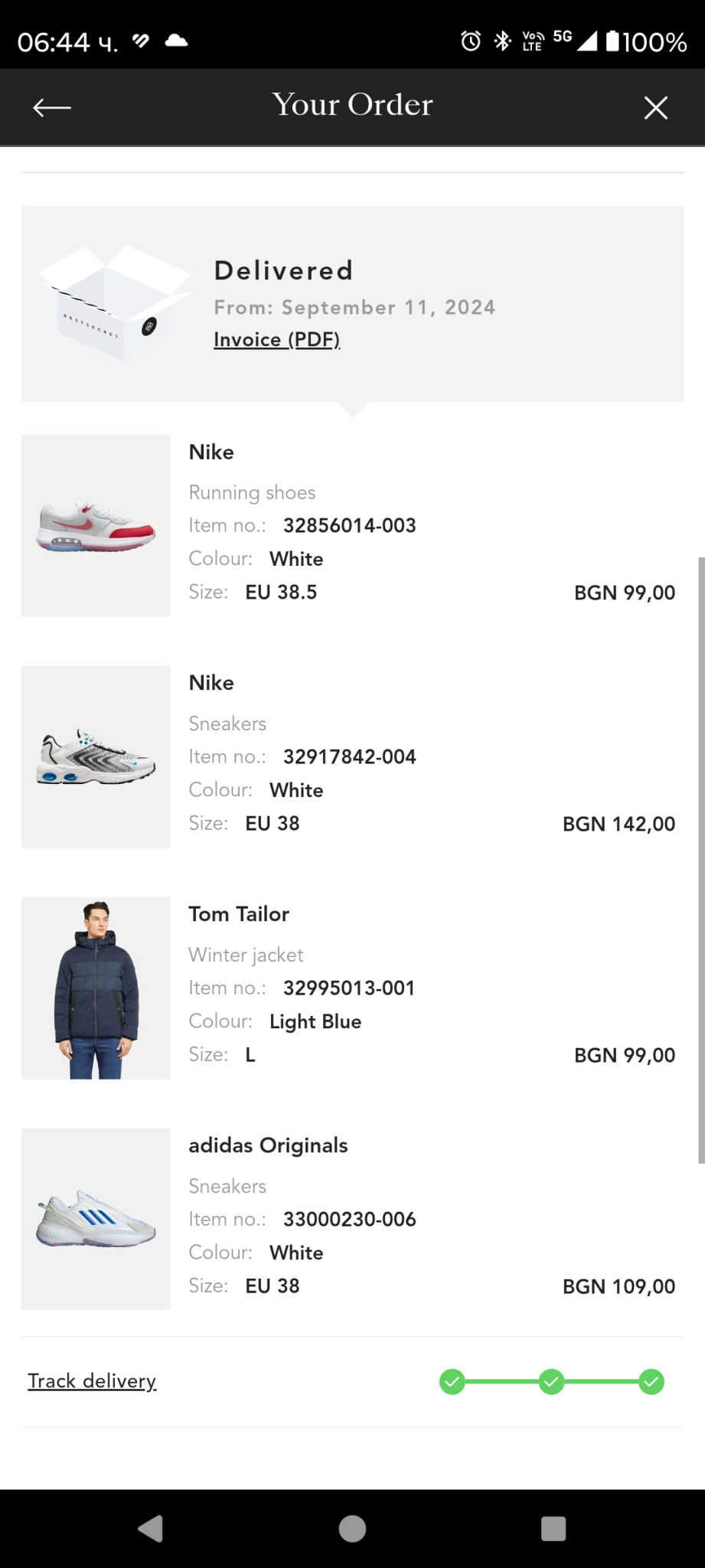This screenshot has height=1568, width=705.
Task: Select the adidas Originals brand name
Action: (x=268, y=1145)
